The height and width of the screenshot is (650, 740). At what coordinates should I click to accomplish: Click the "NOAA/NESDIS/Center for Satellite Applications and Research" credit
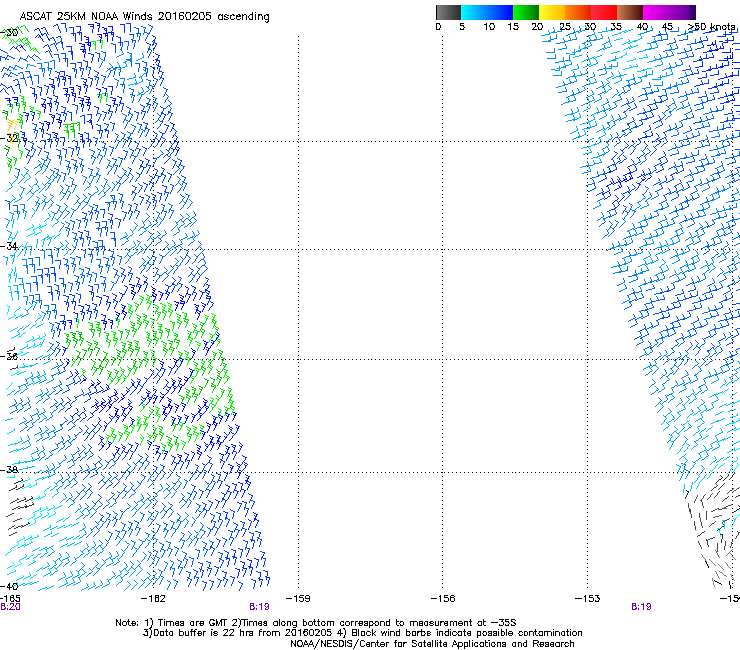432,644
